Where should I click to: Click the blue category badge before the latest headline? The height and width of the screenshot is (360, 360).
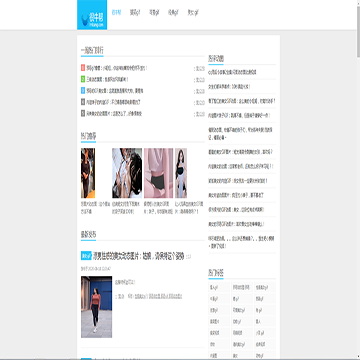pos(86,256)
